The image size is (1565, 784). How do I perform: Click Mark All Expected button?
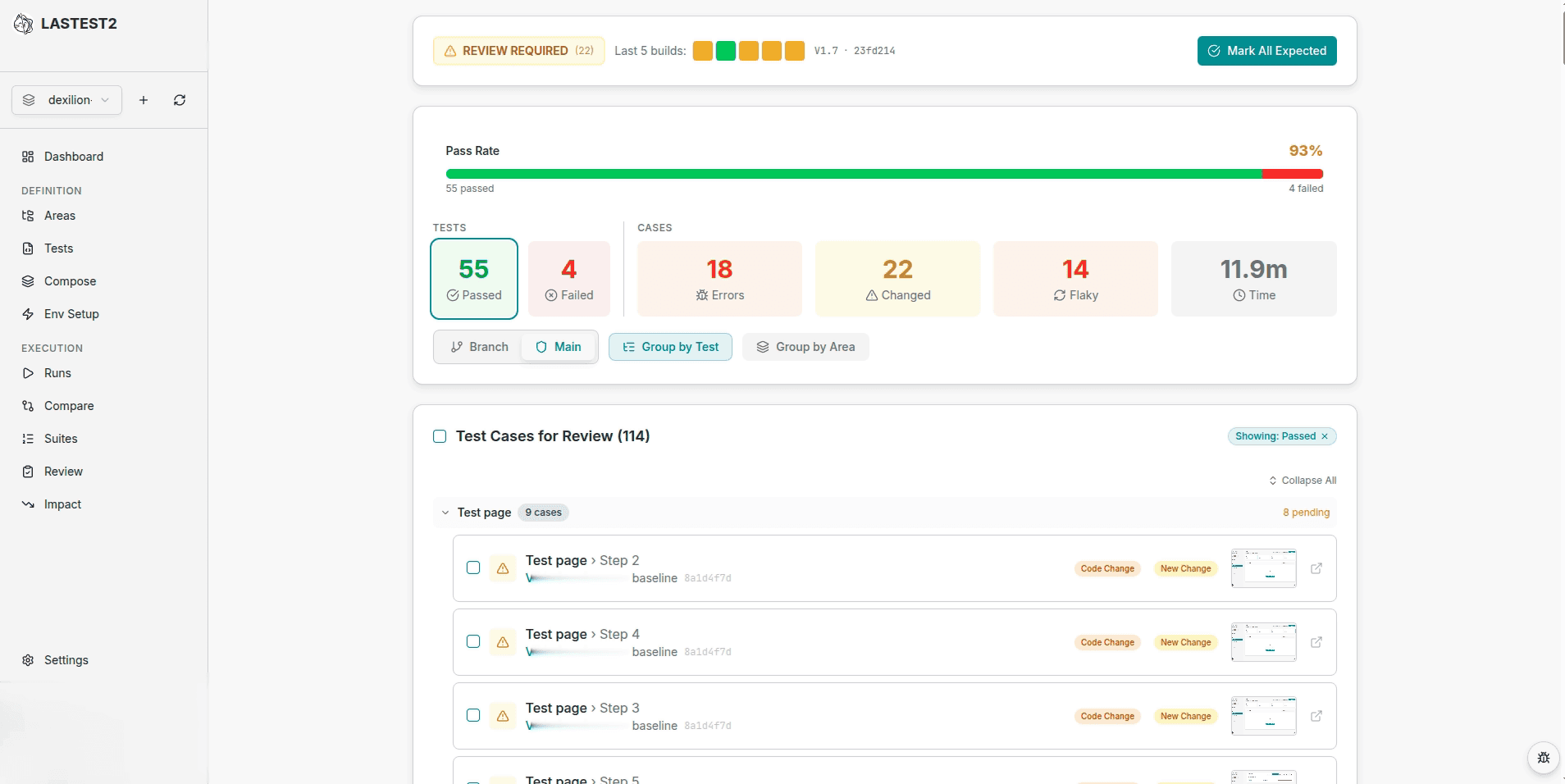1267,51
